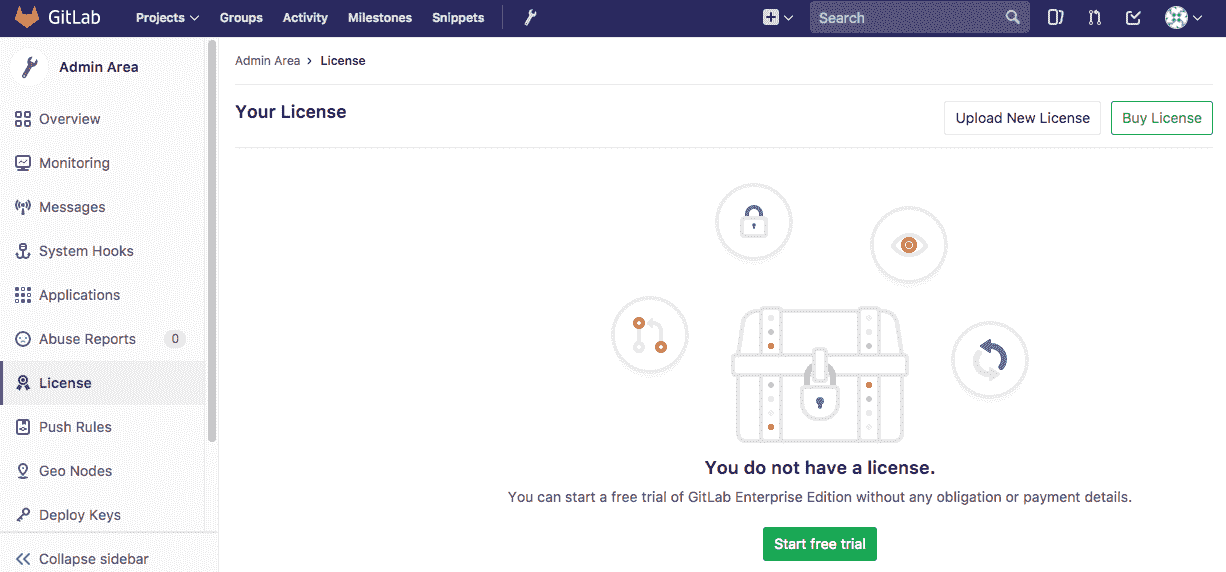Image resolution: width=1226 pixels, height=572 pixels.
Task: Go to the Groups menu item
Action: [241, 17]
